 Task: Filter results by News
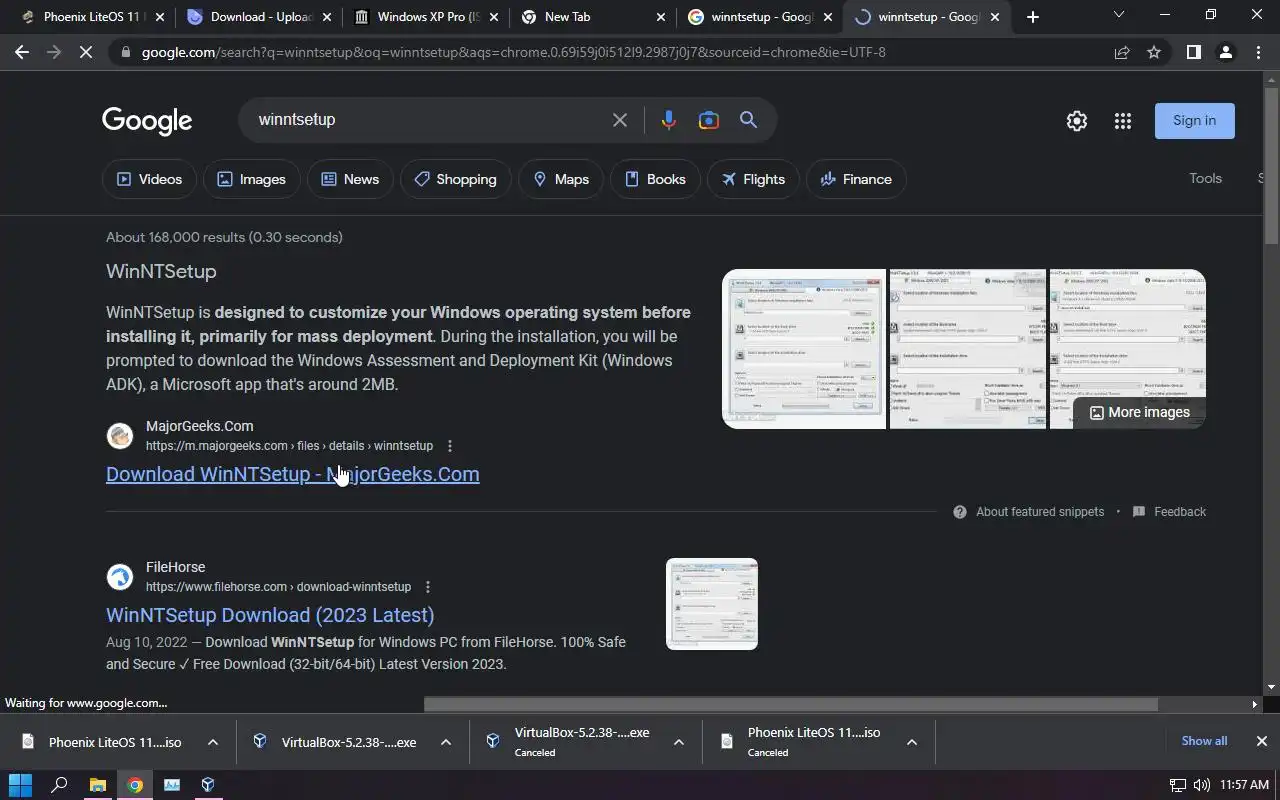[x=350, y=179]
